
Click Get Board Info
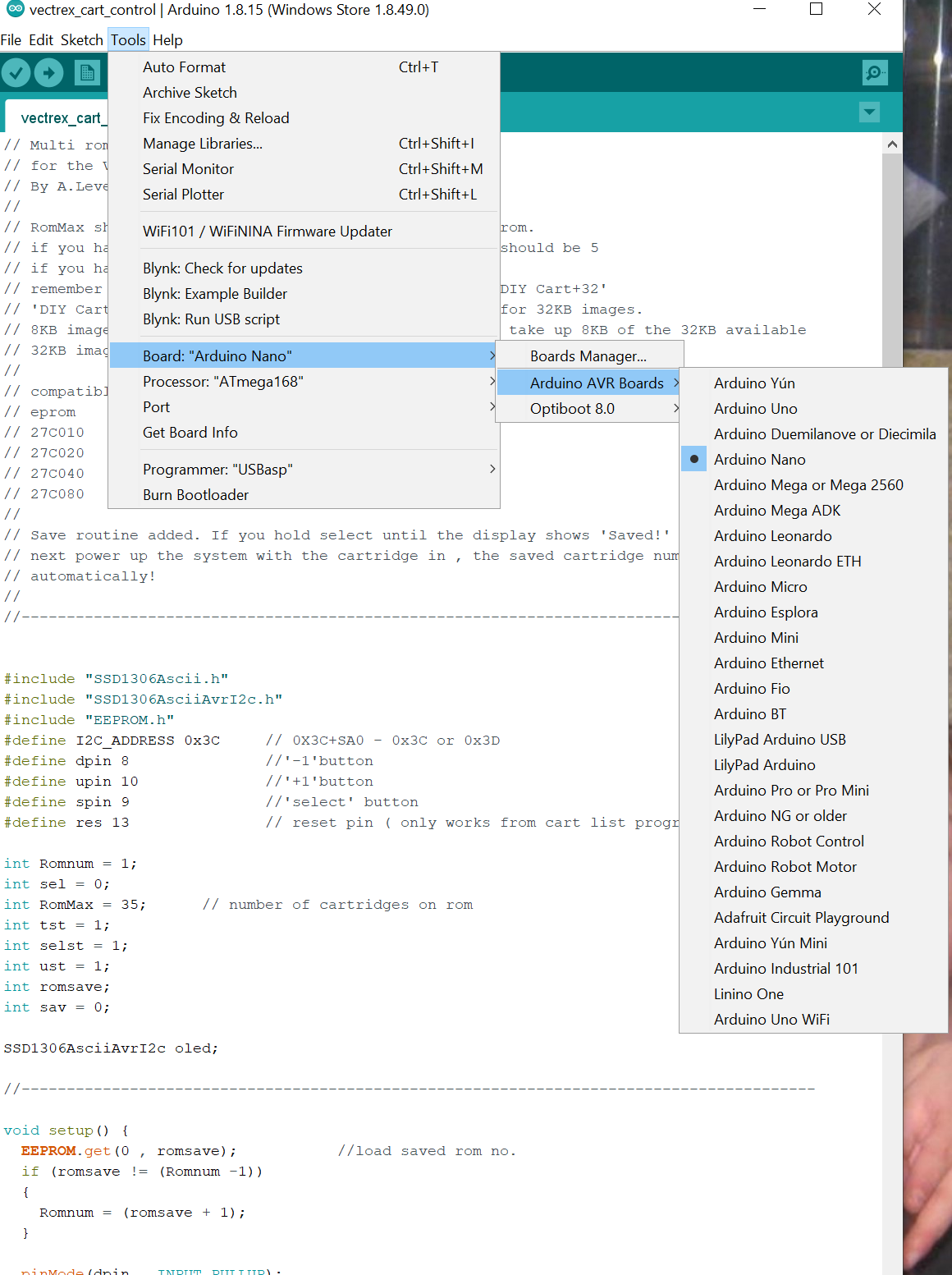[304, 433]
